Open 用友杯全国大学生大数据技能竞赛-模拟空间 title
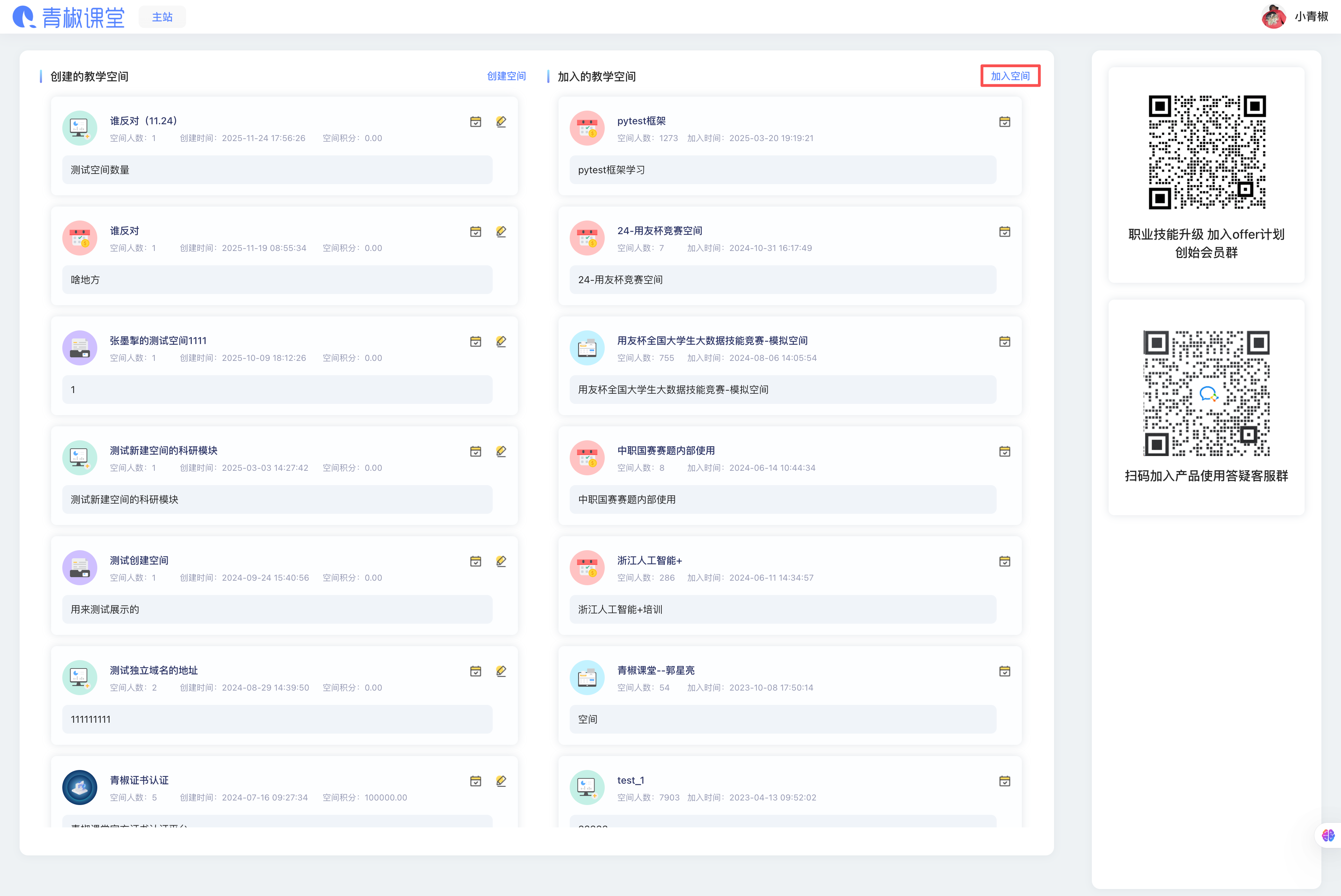The image size is (1341, 896). pyautogui.click(x=712, y=341)
